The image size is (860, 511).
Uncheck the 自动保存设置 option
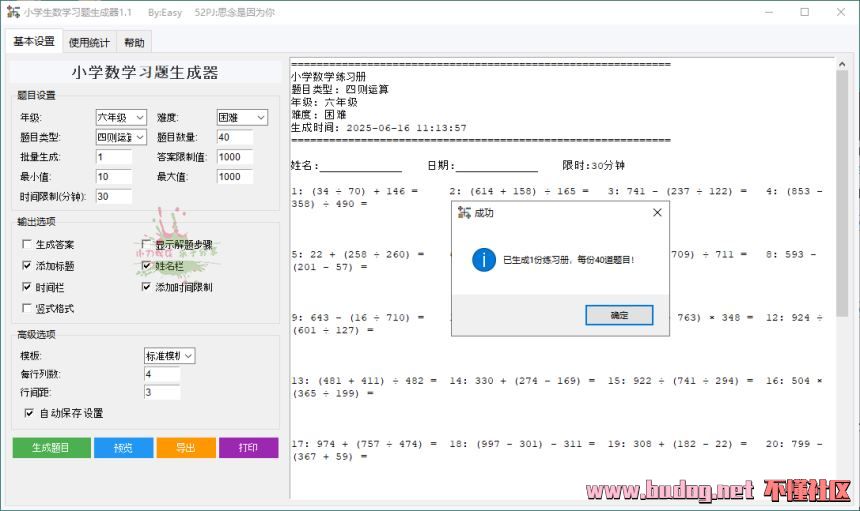tap(29, 413)
